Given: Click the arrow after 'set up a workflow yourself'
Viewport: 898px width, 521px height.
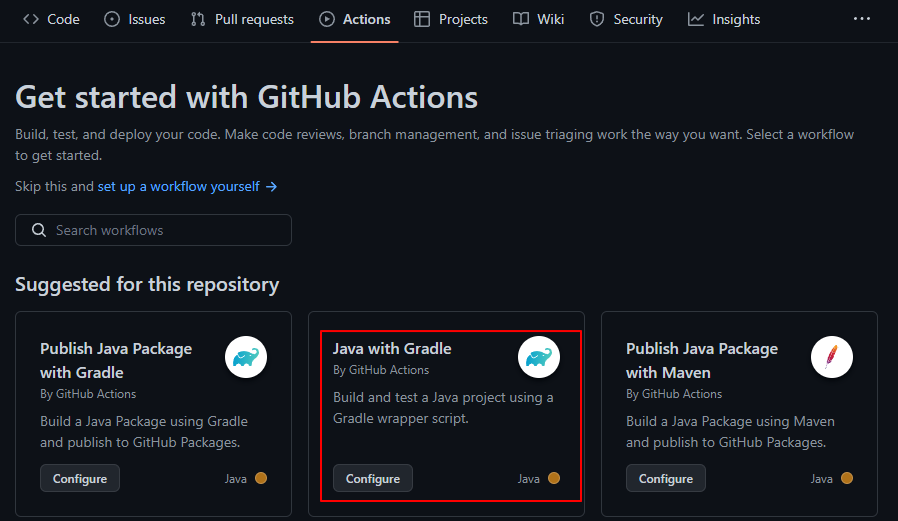Looking at the screenshot, I should pyautogui.click(x=271, y=187).
